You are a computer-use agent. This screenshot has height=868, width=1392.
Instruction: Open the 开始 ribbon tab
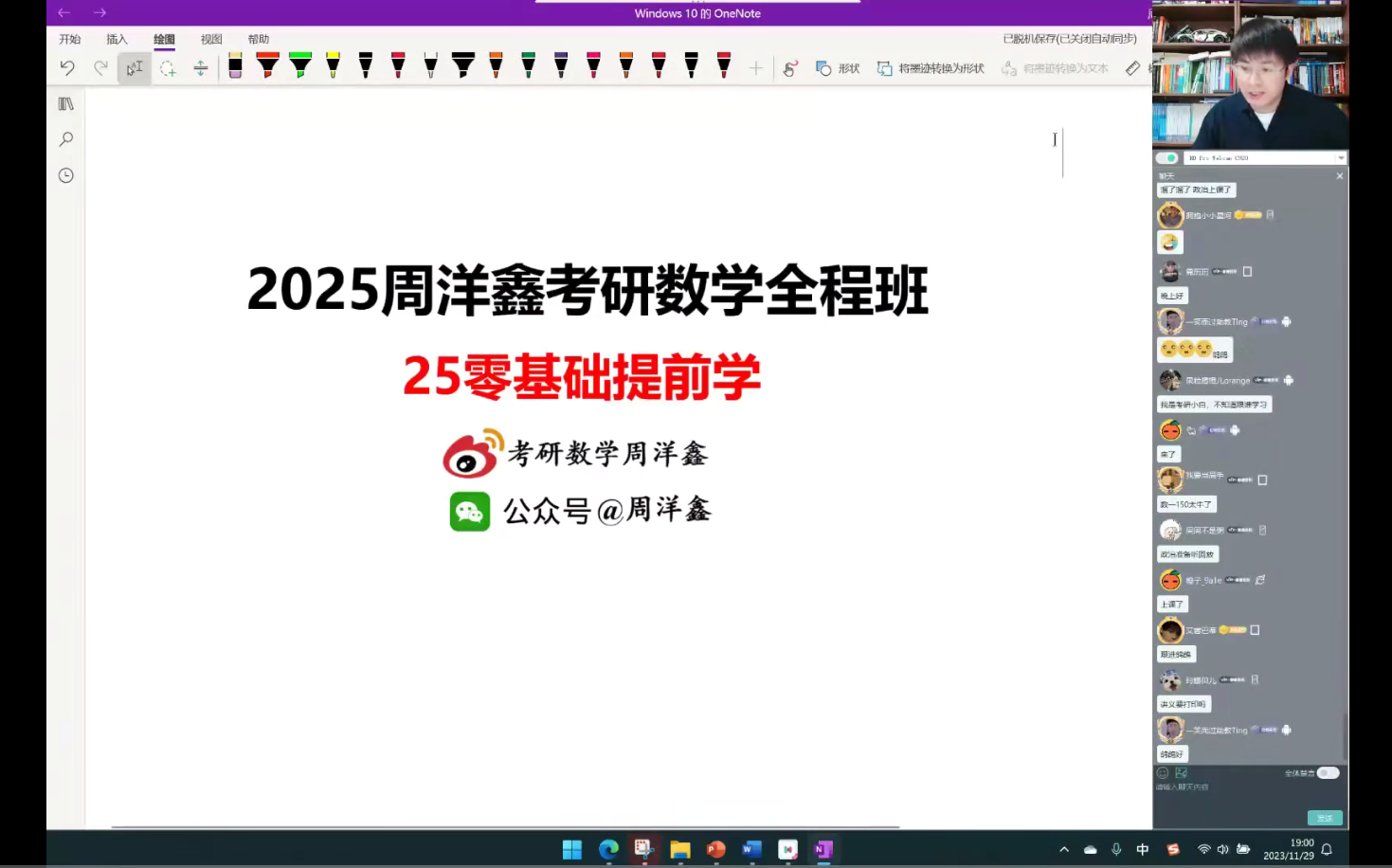70,39
